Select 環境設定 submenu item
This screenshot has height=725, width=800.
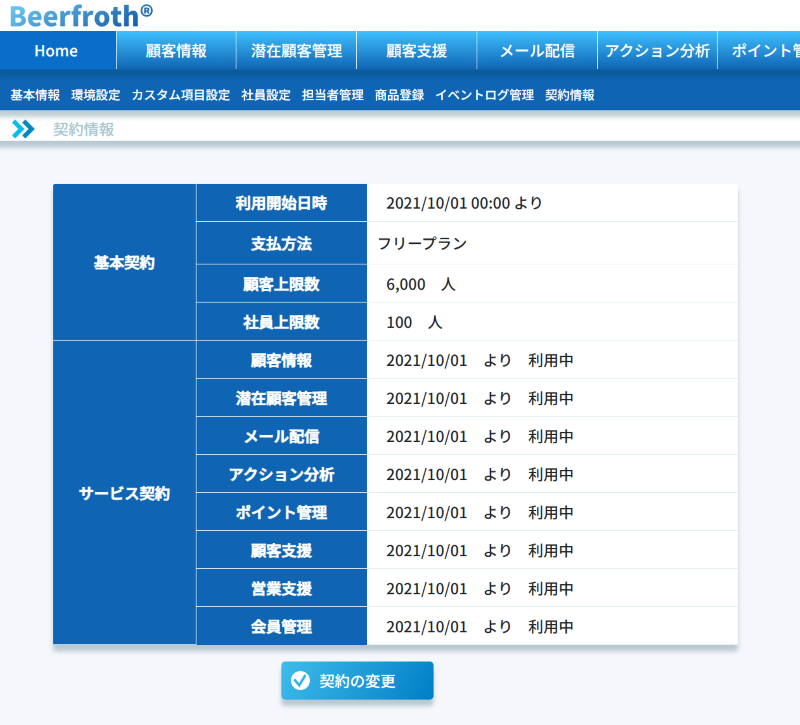tap(96, 95)
